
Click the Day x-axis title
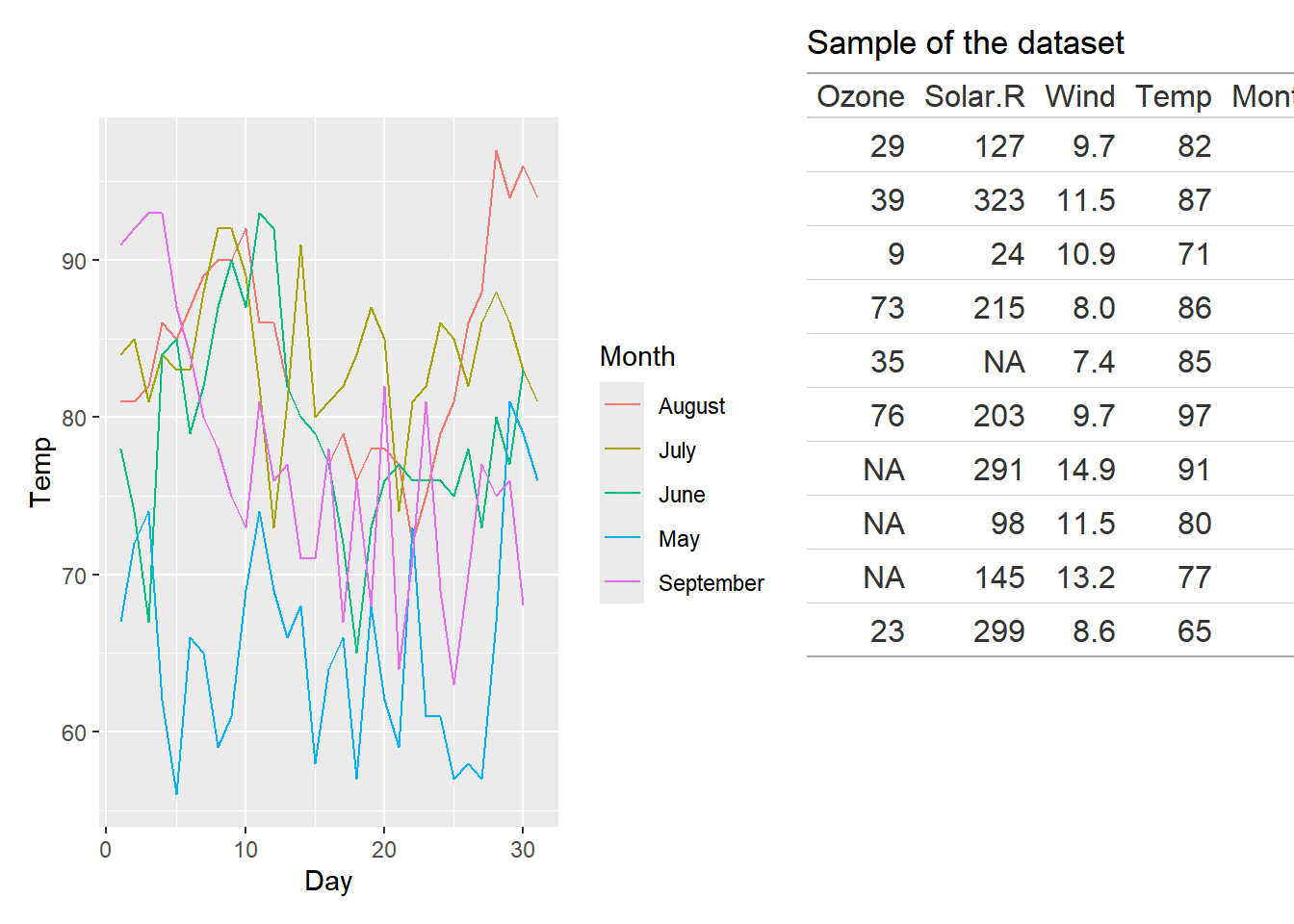coord(328,881)
